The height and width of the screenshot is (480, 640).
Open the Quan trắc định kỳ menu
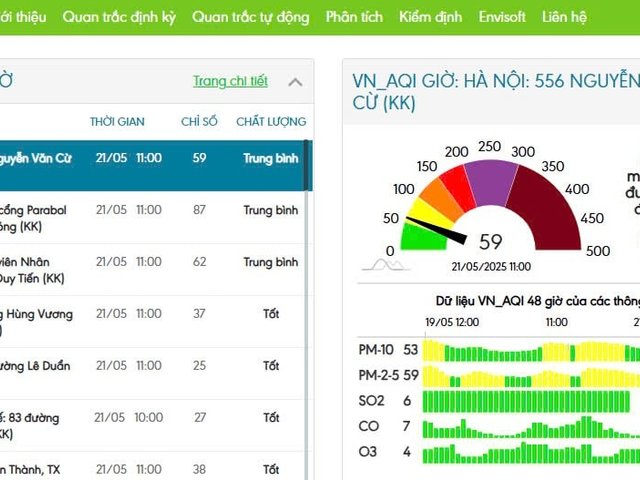120,17
